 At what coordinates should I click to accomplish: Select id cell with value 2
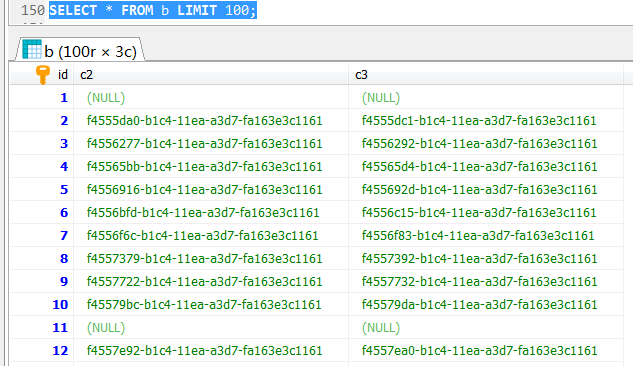(42, 121)
